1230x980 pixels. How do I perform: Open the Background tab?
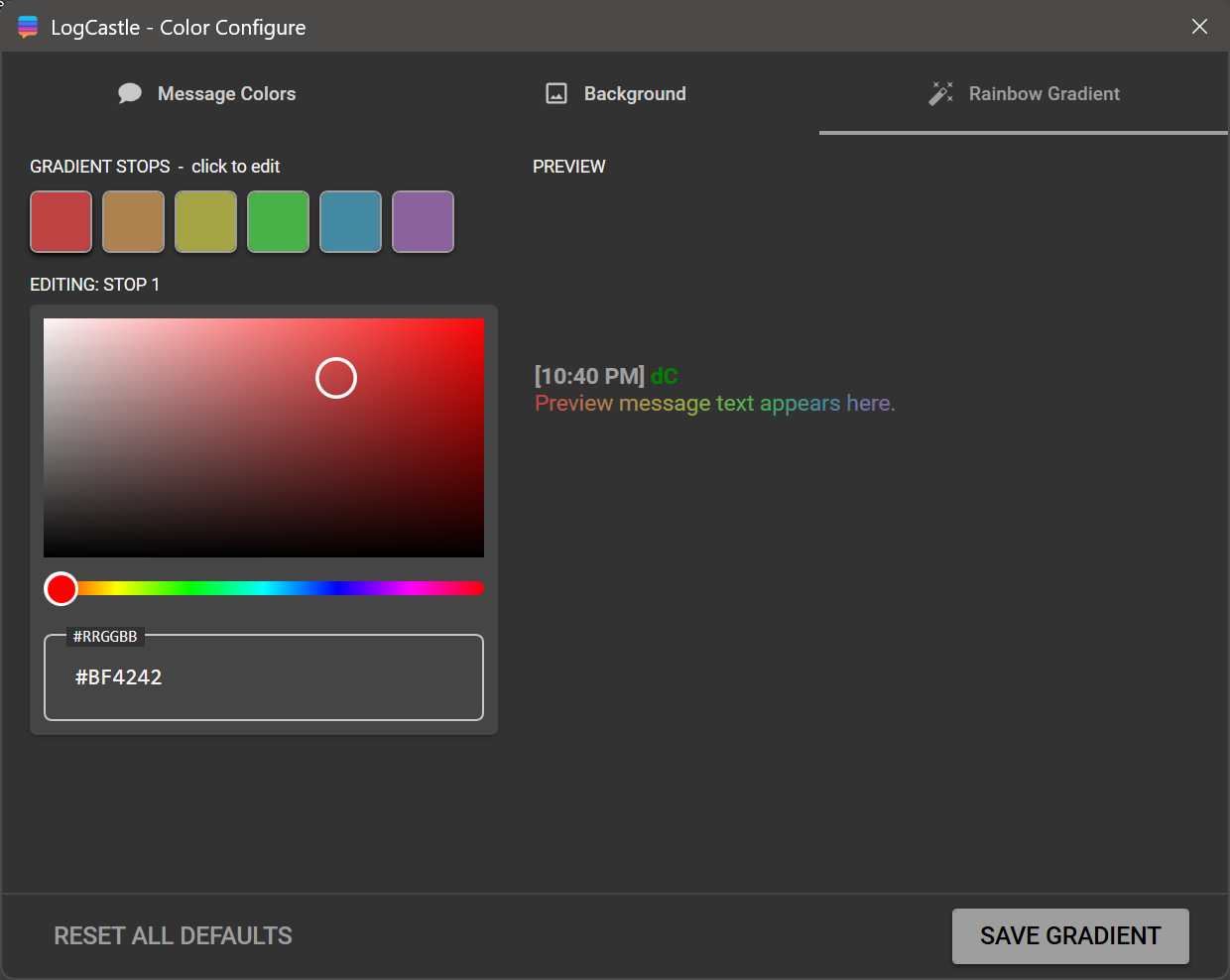coord(635,93)
